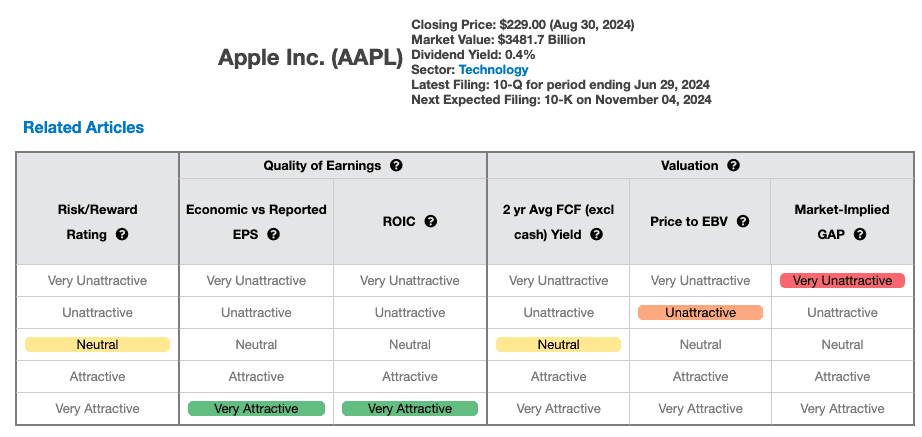
Task: Click the Closing Price text line
Action: pyautogui.click(x=523, y=25)
